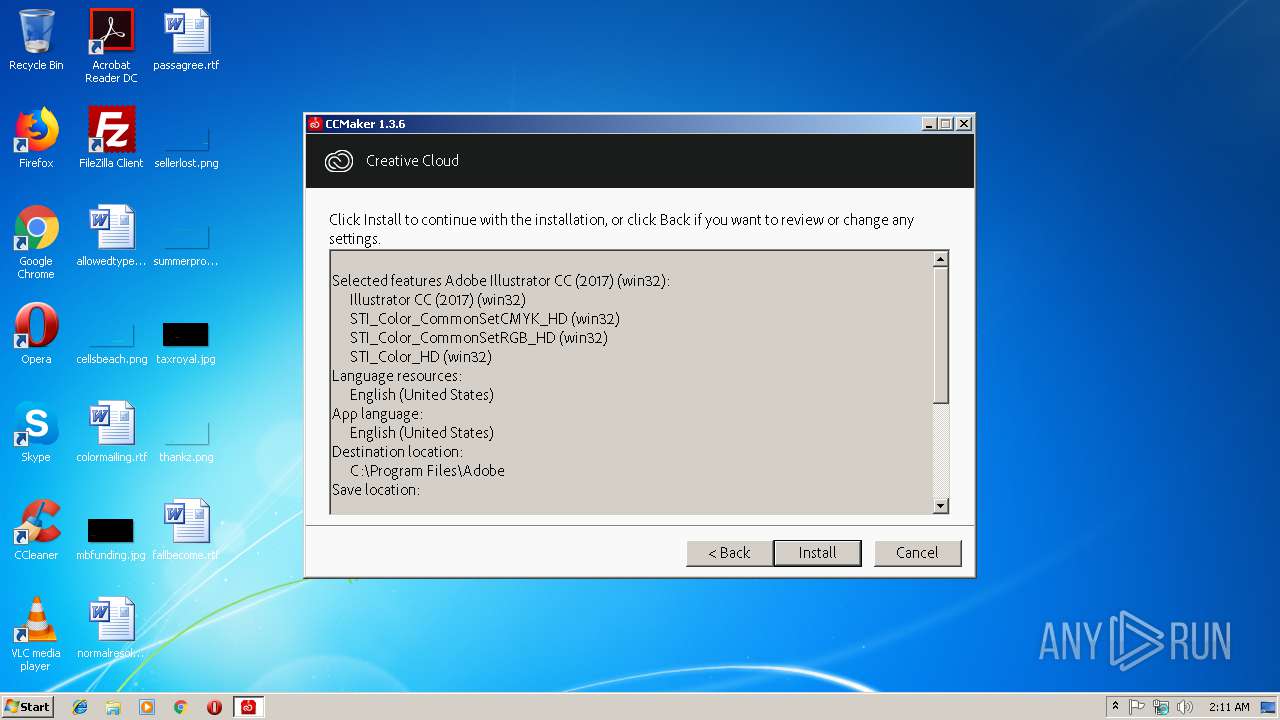Click the summary box scrollbar thumb
This screenshot has height=720, width=1280.
pos(940,335)
